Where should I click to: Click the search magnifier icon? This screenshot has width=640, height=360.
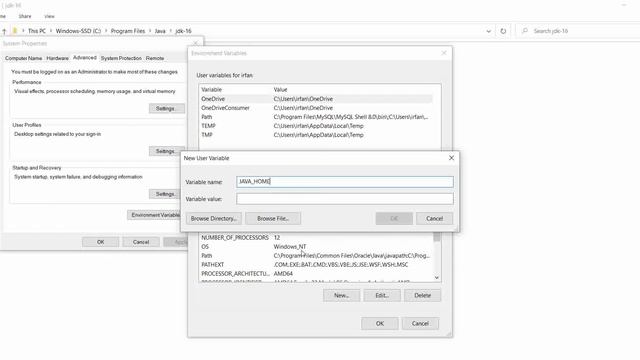pyautogui.click(x=525, y=31)
